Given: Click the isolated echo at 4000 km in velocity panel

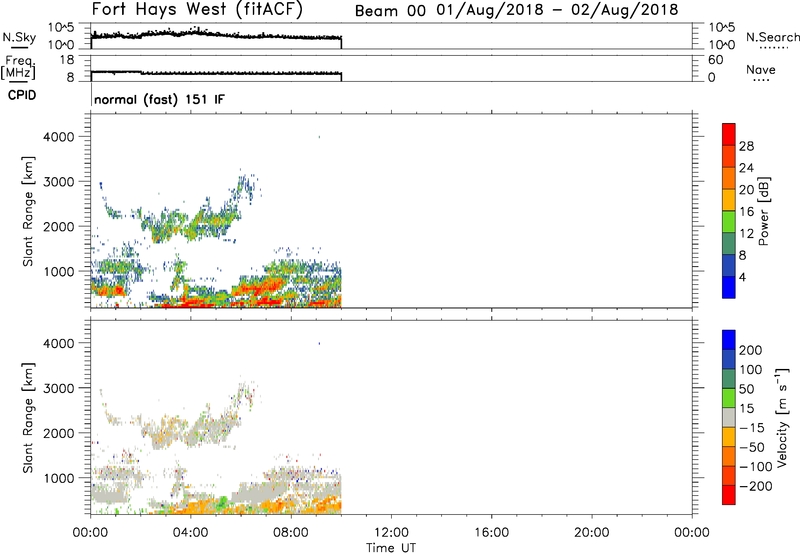Looking at the screenshot, I should coord(319,343).
